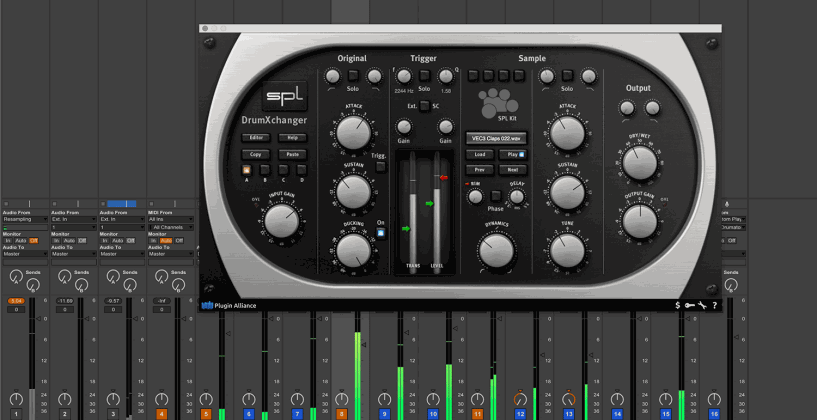
Task: Click the SPL logo badge
Action: click(284, 96)
